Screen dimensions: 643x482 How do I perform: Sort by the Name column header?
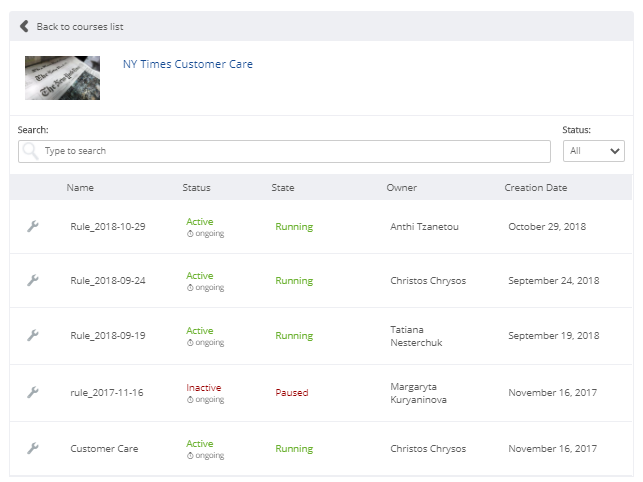click(x=80, y=187)
